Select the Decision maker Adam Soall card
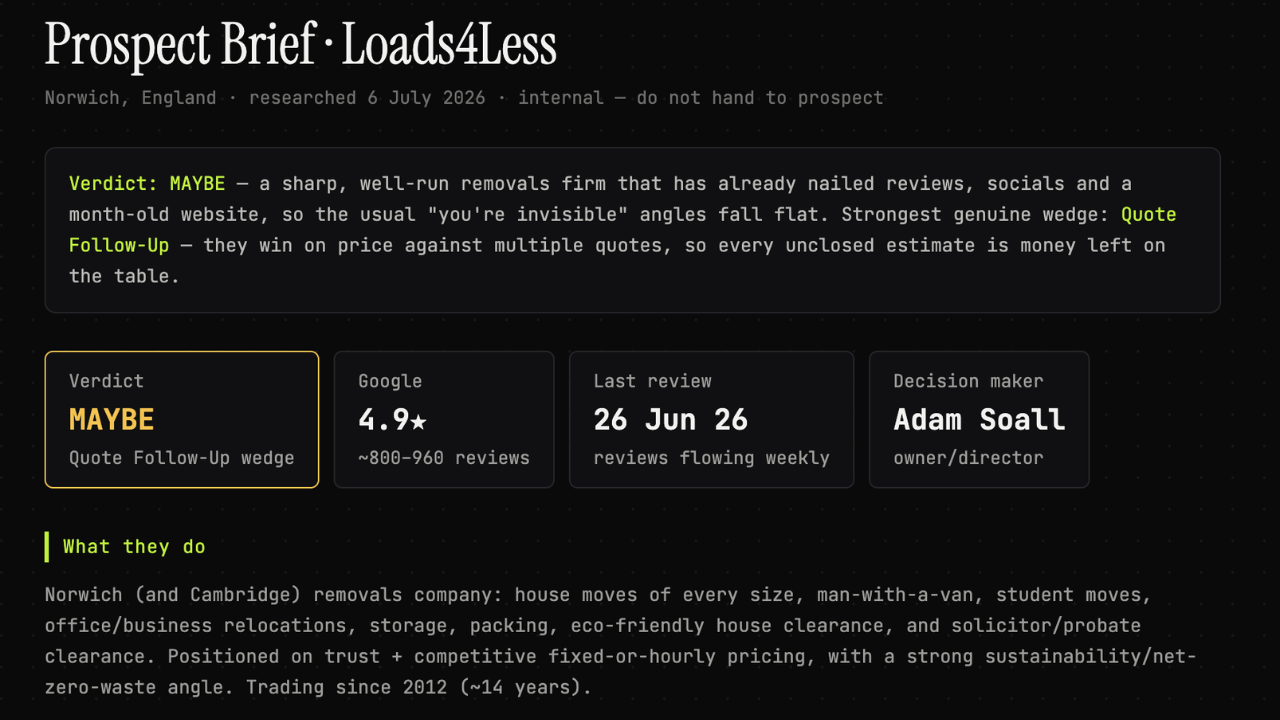The width and height of the screenshot is (1280, 720). coord(979,419)
